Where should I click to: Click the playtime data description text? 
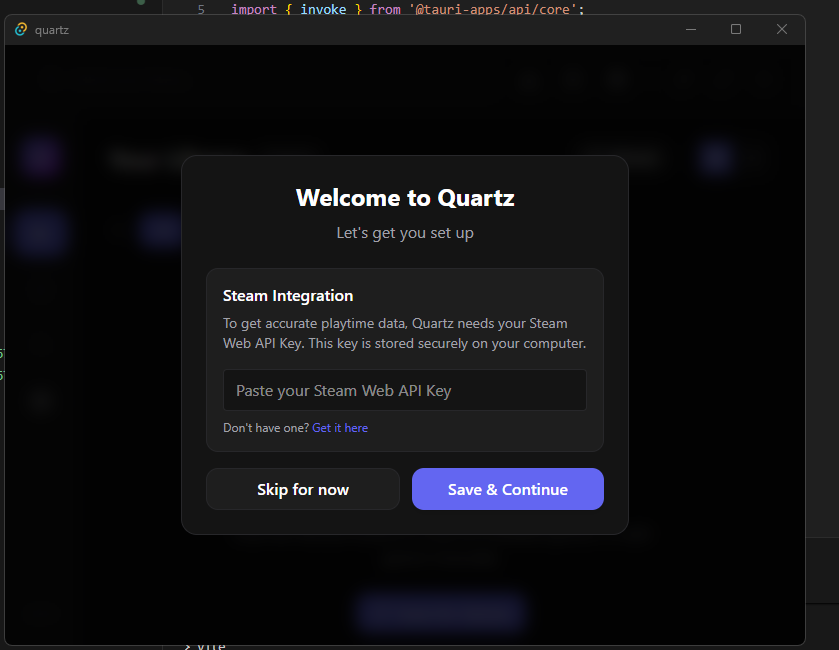pos(404,333)
